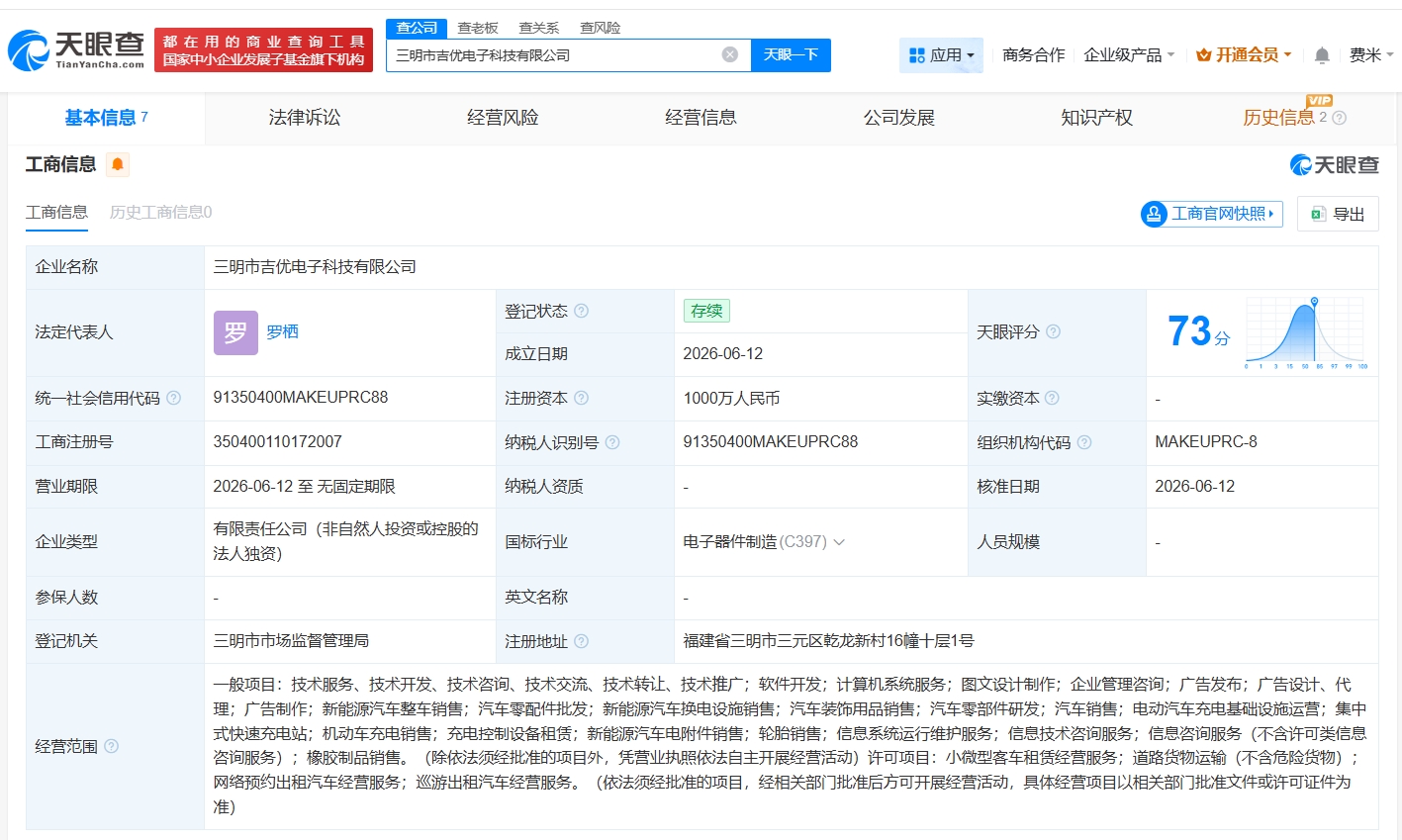Click the 工商官网快照 button
The height and width of the screenshot is (840, 1402).
(x=1212, y=214)
